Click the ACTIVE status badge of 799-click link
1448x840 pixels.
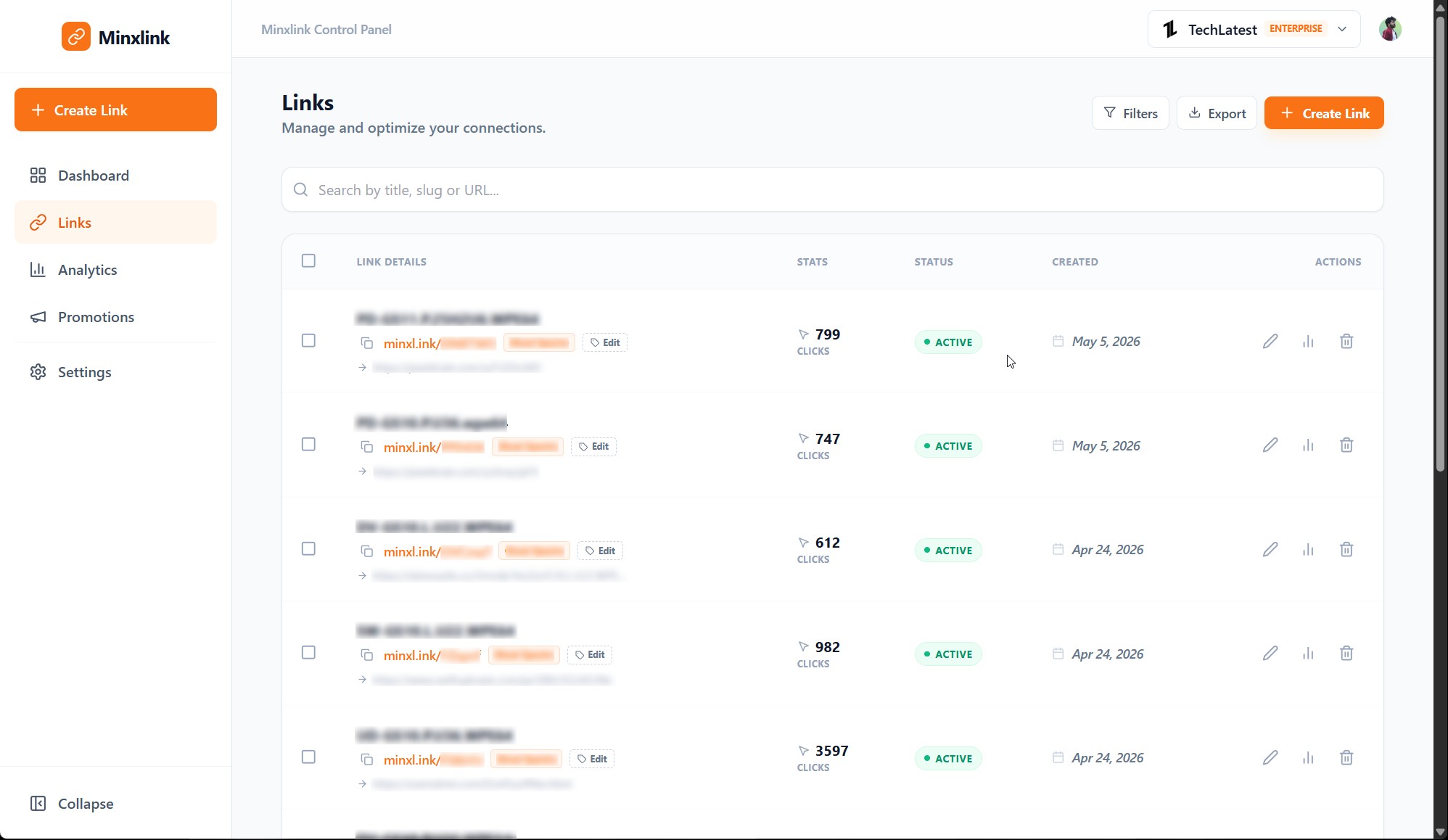pyautogui.click(x=947, y=342)
